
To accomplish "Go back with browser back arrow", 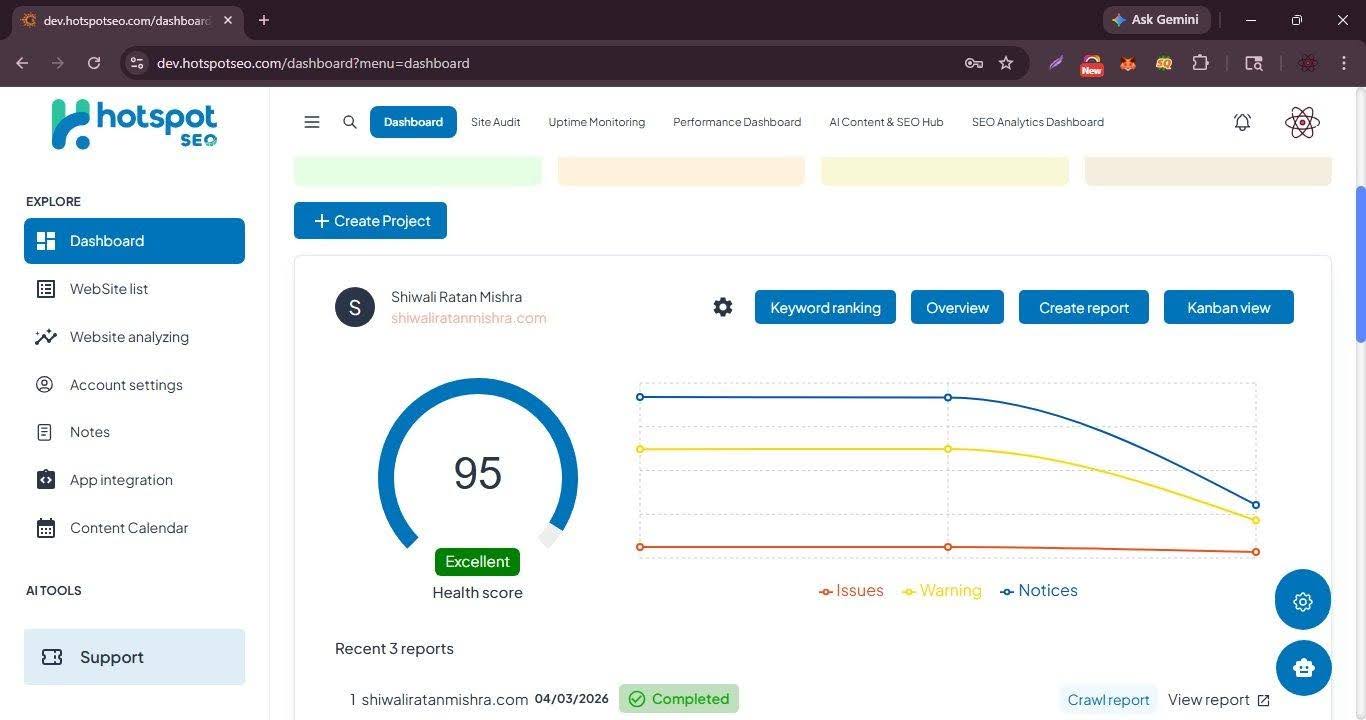I will pyautogui.click(x=22, y=63).
